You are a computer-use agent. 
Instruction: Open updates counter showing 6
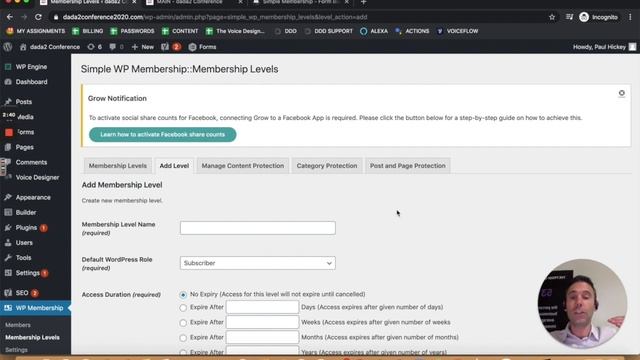(95, 47)
